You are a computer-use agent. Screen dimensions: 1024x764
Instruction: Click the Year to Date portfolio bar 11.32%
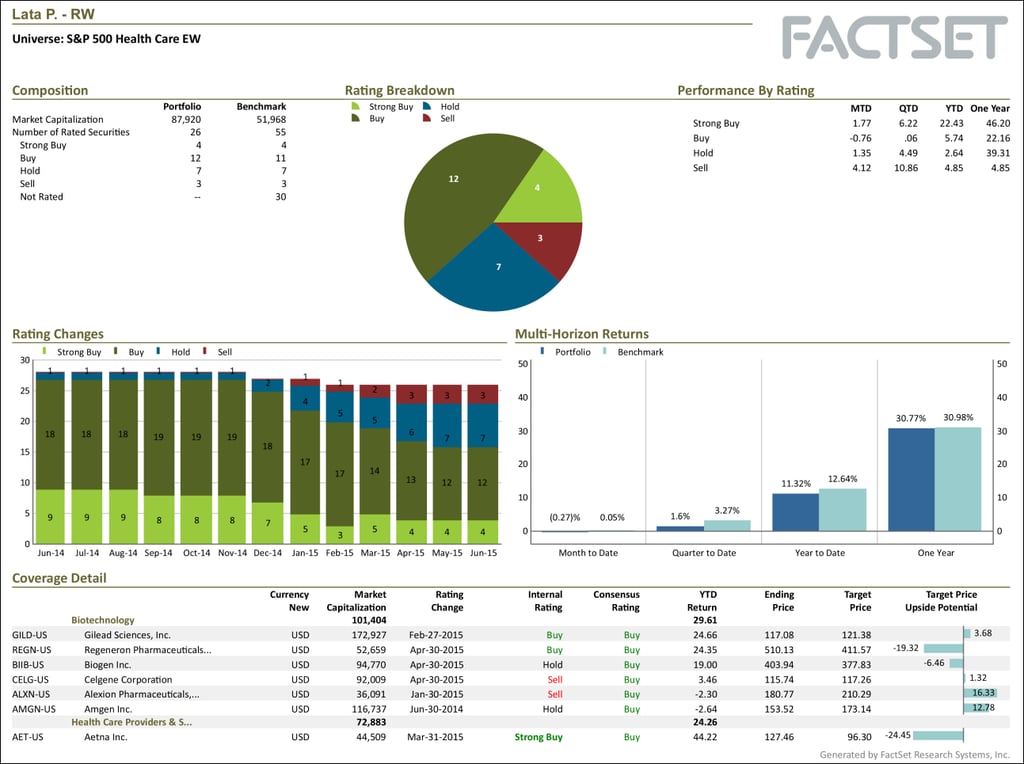click(796, 512)
